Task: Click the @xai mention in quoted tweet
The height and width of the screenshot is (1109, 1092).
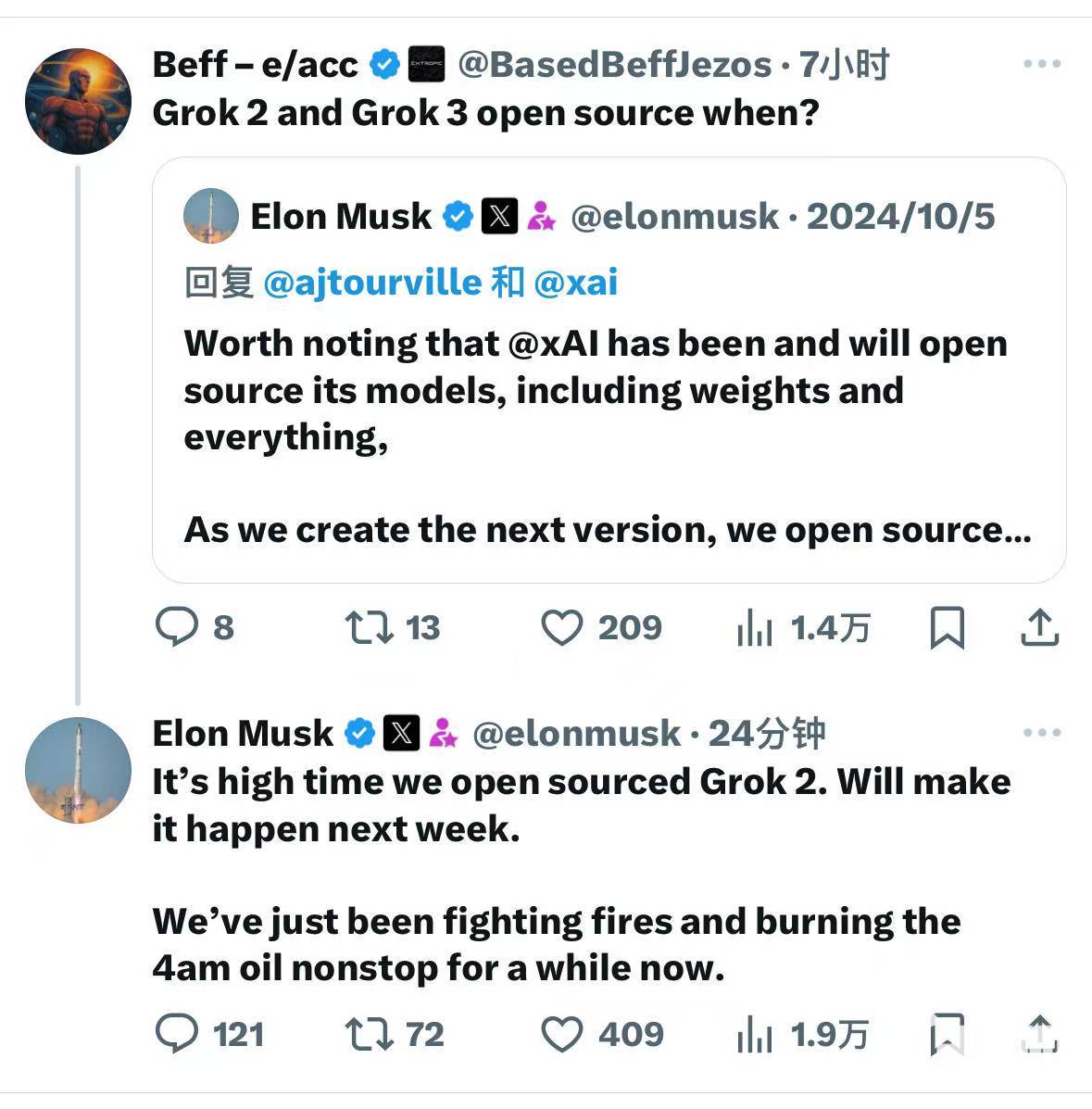Action: click(x=575, y=282)
